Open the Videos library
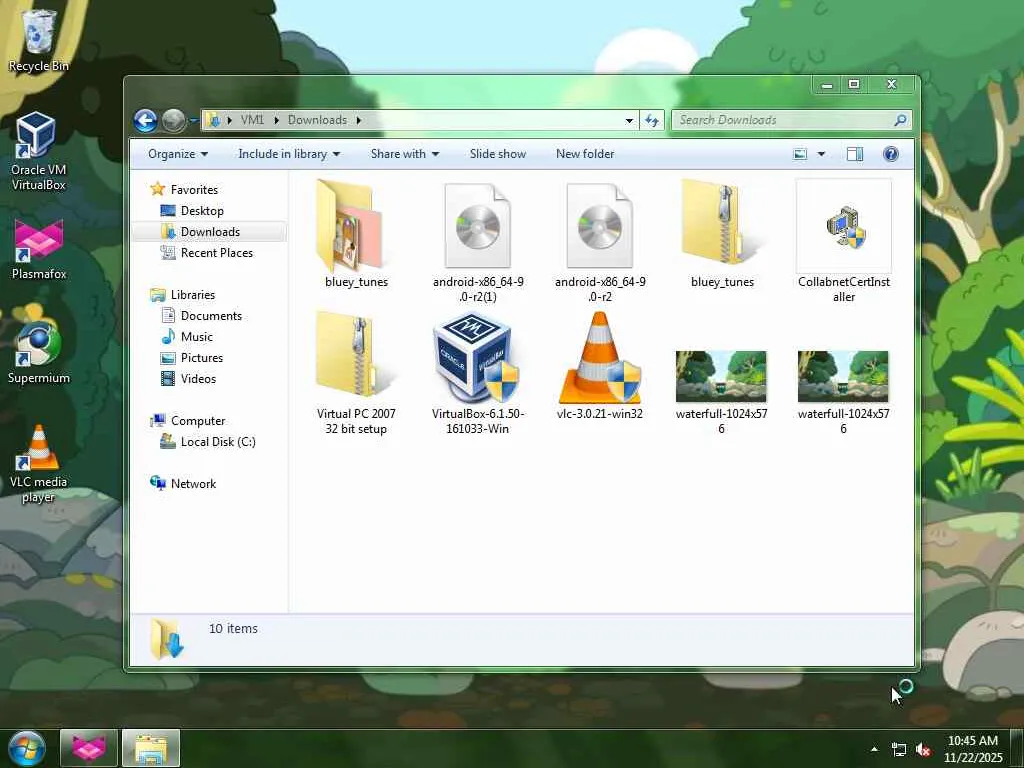This screenshot has height=768, width=1024. click(x=198, y=379)
